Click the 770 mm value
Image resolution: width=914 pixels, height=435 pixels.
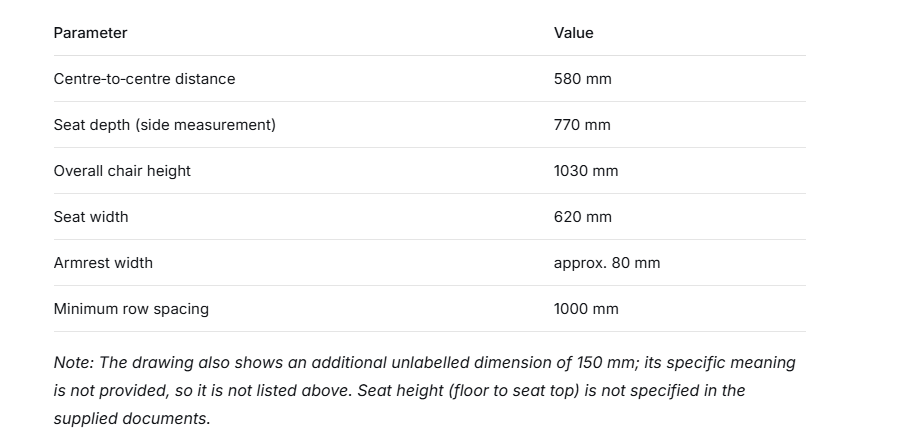tap(582, 125)
